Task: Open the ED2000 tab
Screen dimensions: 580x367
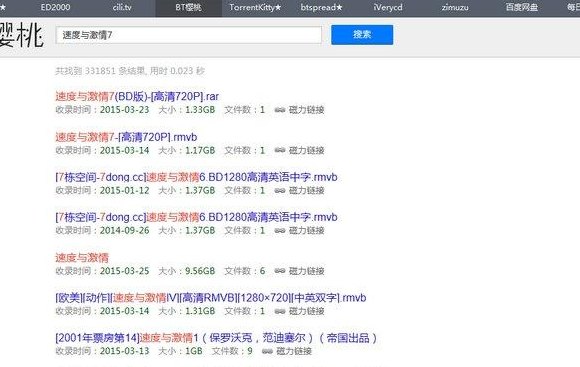Action: pos(55,7)
